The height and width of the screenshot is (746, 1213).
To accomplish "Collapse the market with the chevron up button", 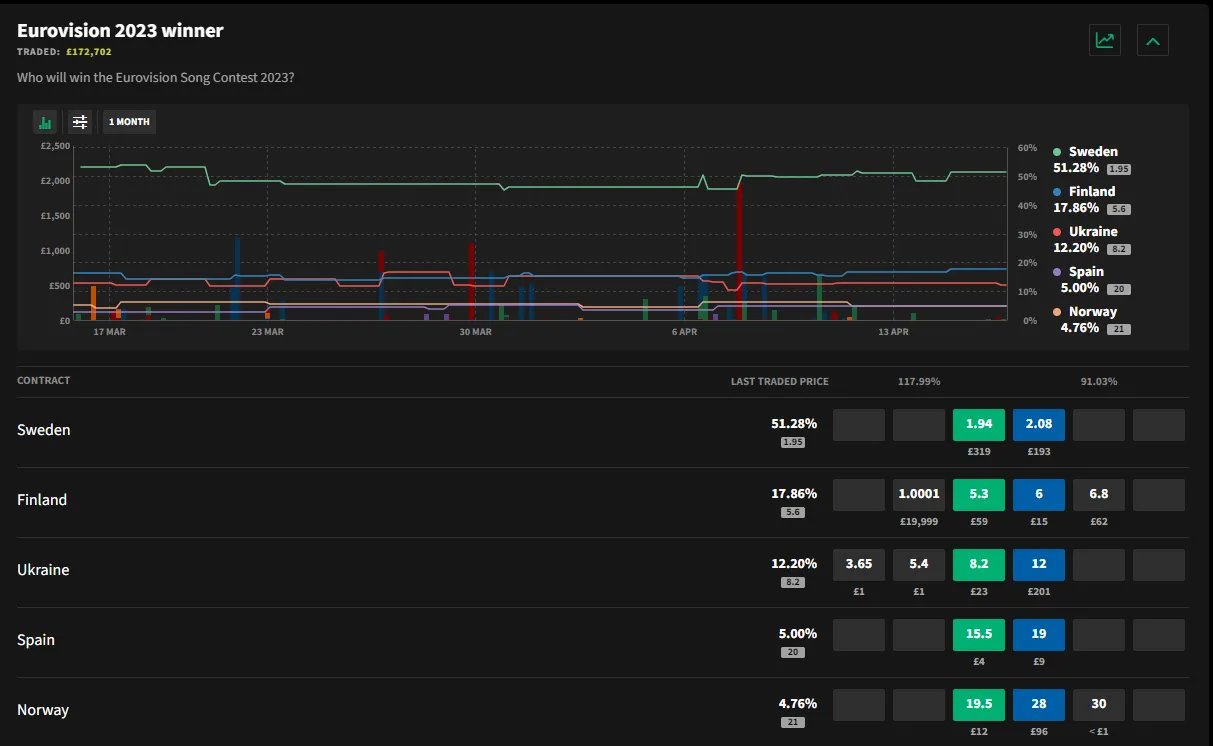I will click(x=1152, y=41).
